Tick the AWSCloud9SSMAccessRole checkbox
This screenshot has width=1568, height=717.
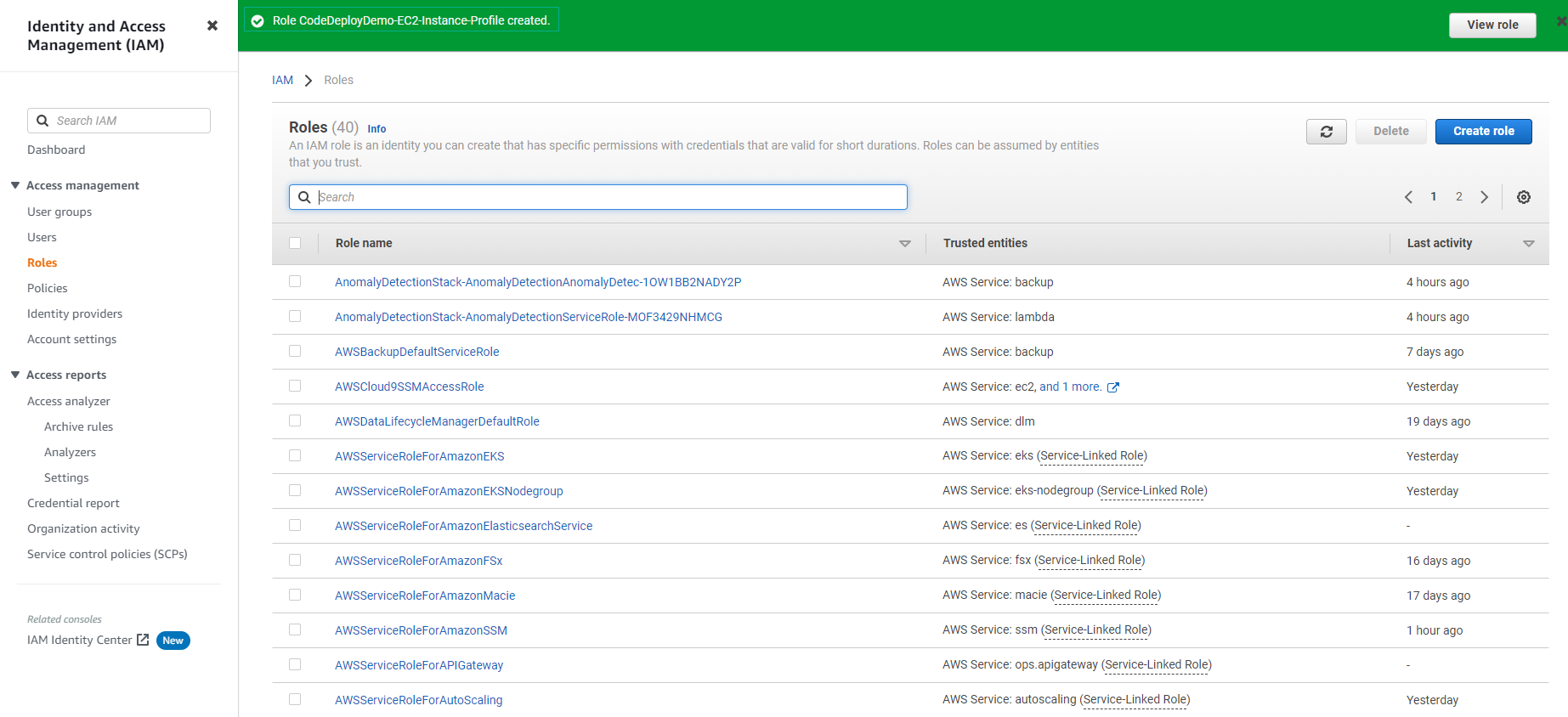click(x=295, y=386)
